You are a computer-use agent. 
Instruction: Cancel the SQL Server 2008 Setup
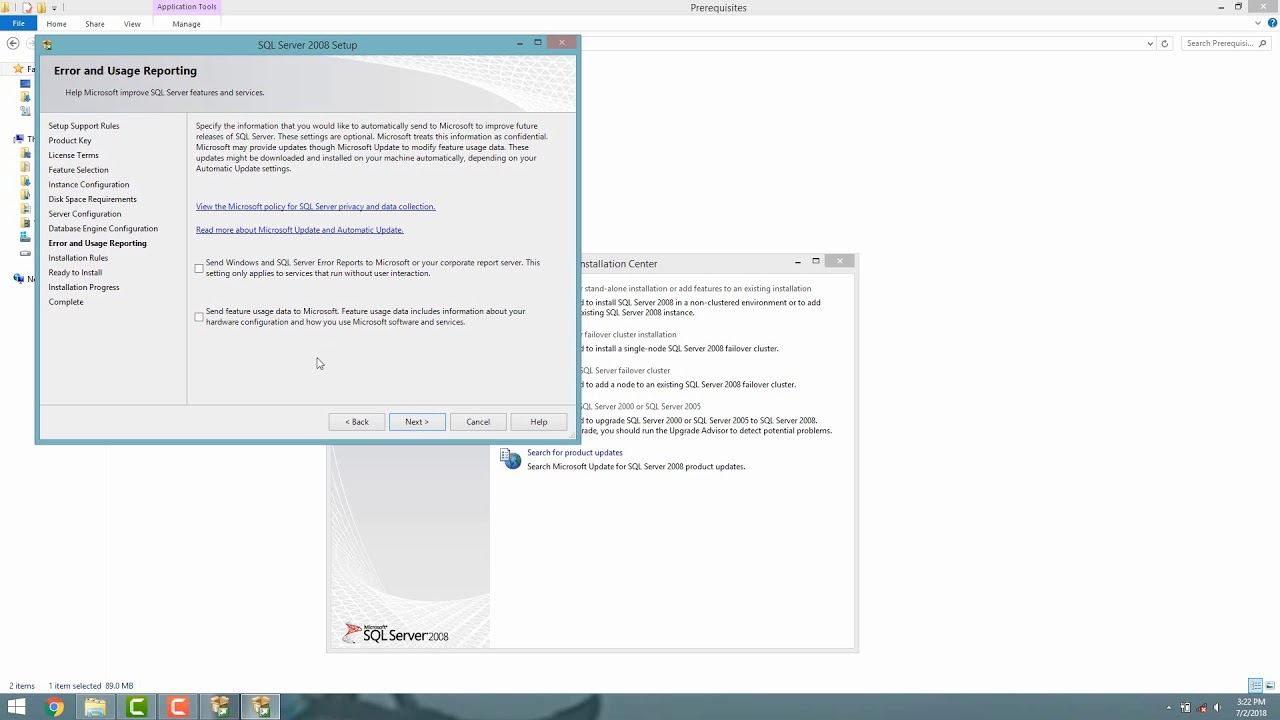[478, 422]
